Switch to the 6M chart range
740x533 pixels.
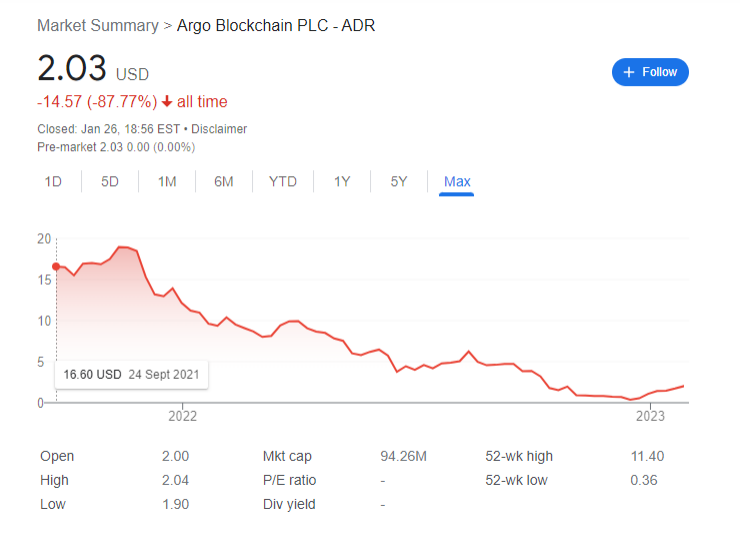click(x=223, y=181)
